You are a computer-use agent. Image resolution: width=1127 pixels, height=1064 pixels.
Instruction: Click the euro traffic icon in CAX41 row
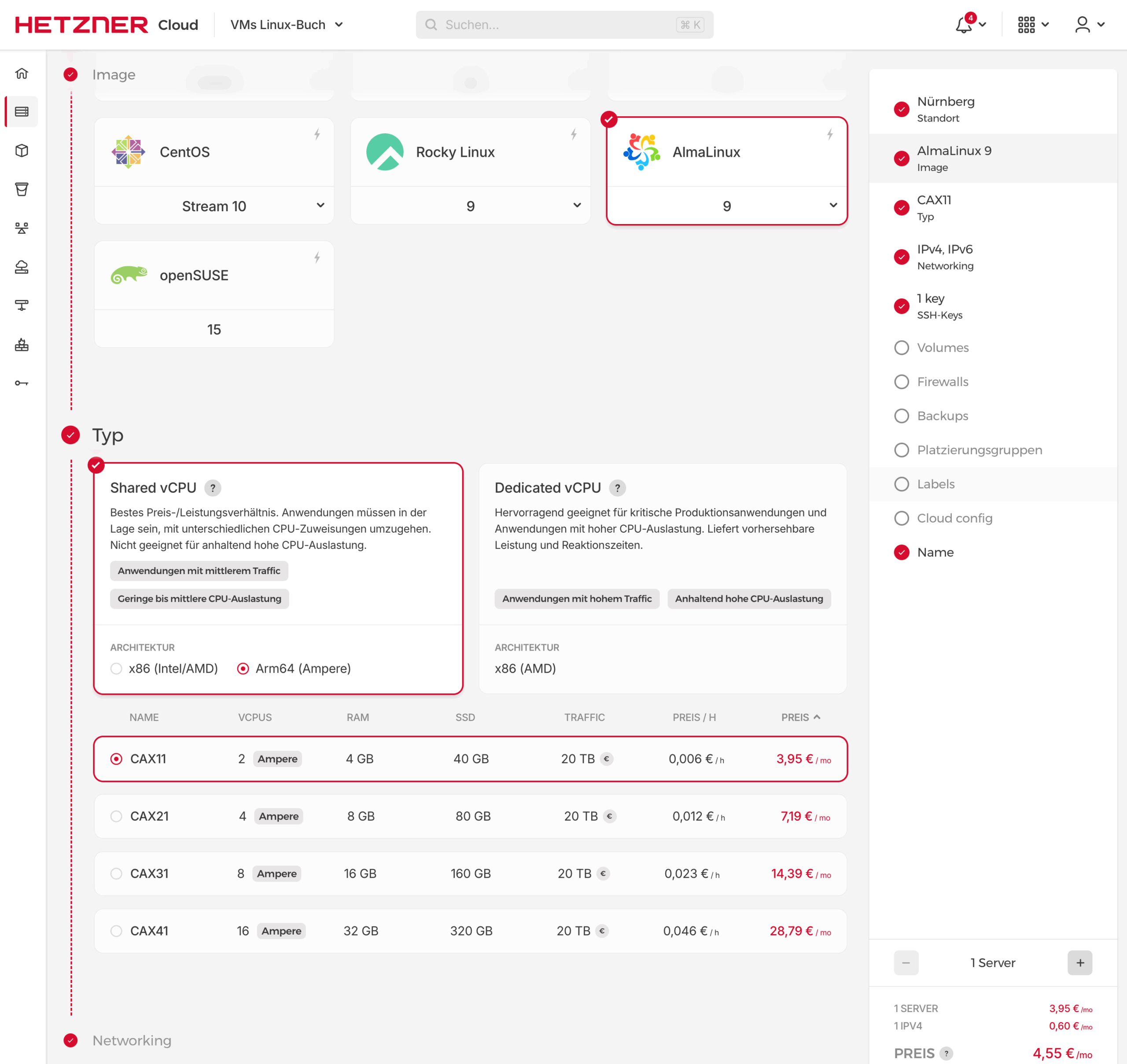pos(602,931)
